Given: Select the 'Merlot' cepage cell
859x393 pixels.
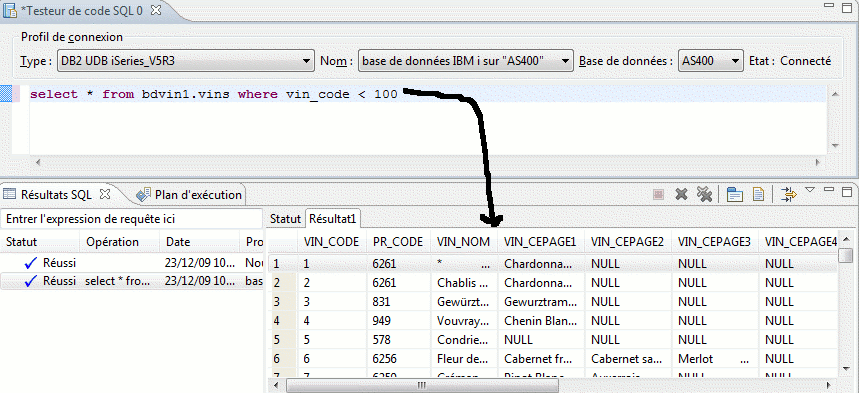Looking at the screenshot, I should click(x=715, y=359).
